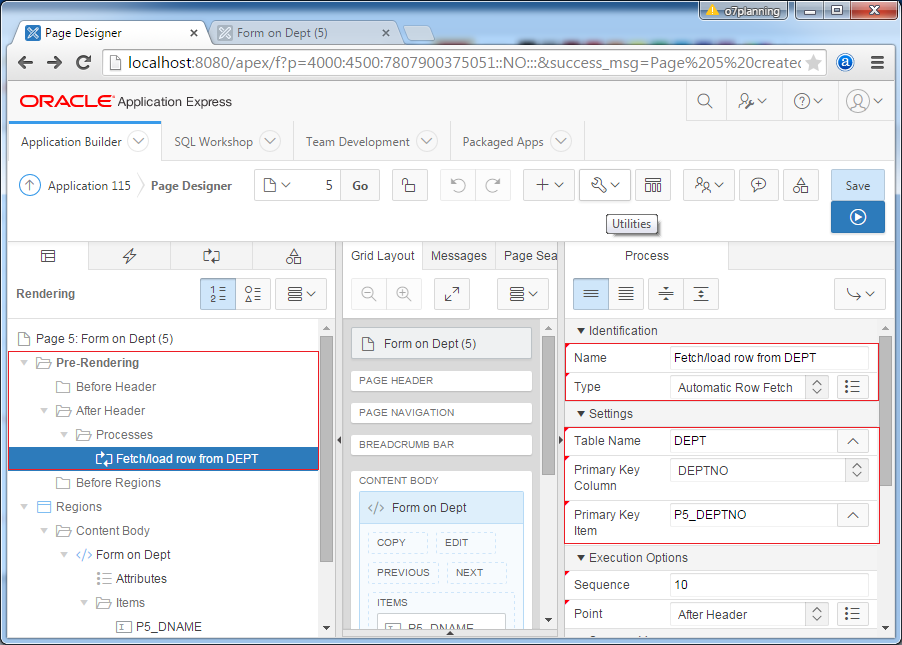Click the Collapse All groups icon
Screen dimensions: 902x645
666,294
